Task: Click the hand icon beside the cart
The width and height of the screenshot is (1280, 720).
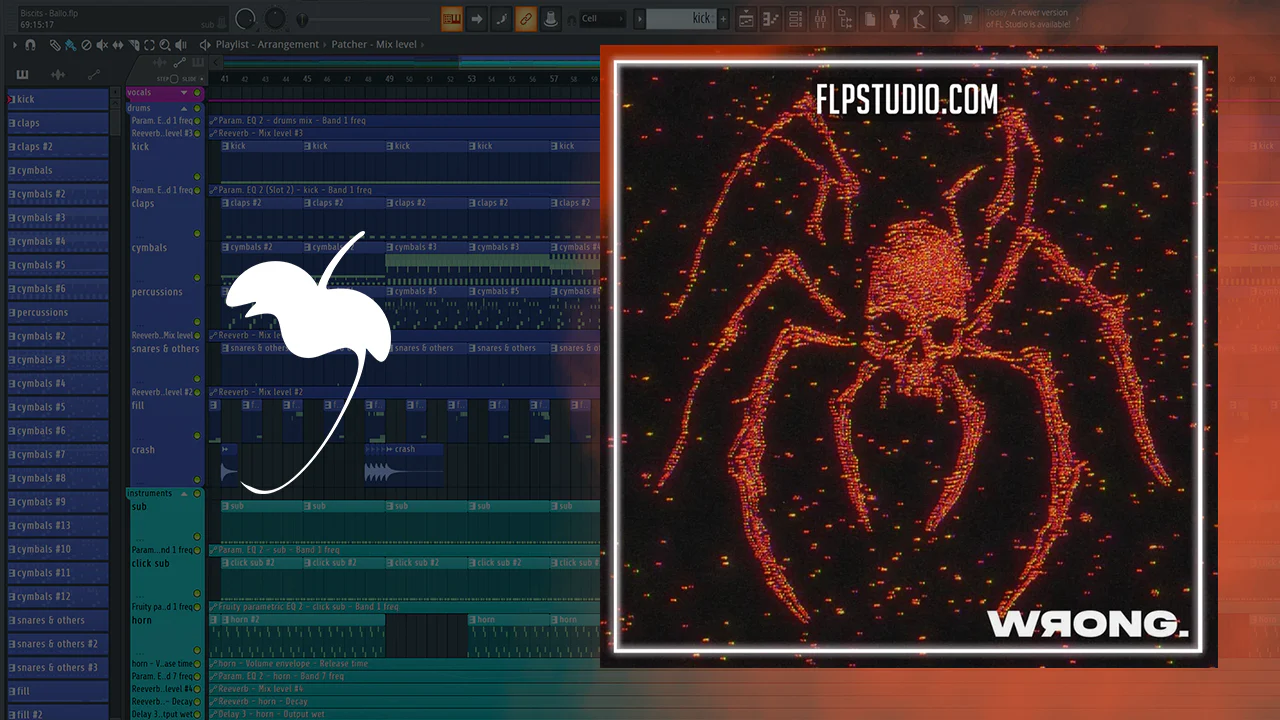Action: point(944,19)
